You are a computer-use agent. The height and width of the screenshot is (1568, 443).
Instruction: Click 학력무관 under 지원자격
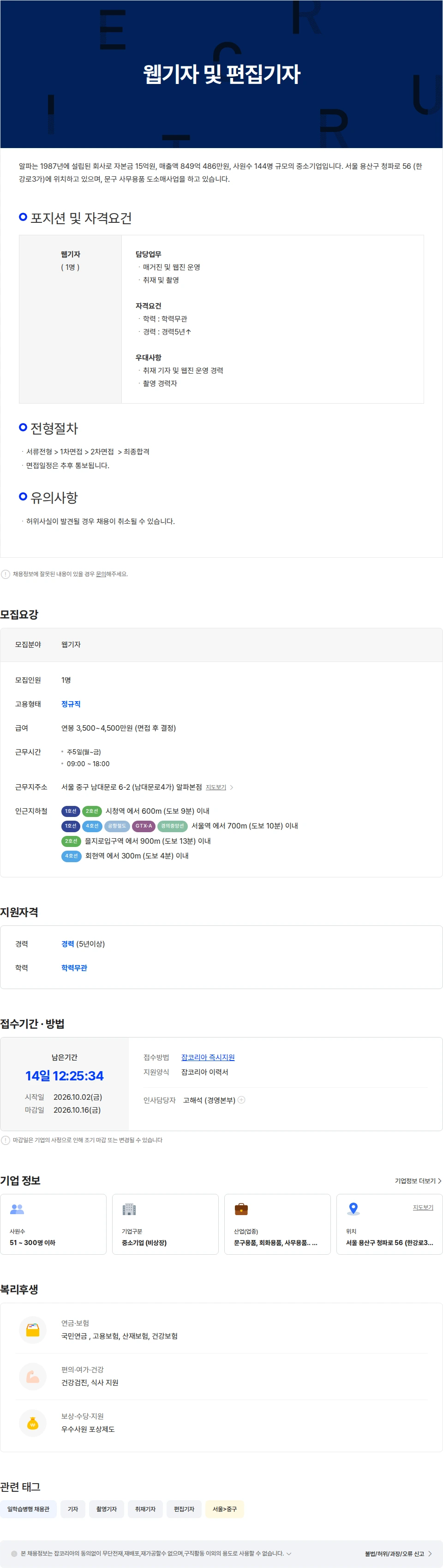pyautogui.click(x=74, y=967)
